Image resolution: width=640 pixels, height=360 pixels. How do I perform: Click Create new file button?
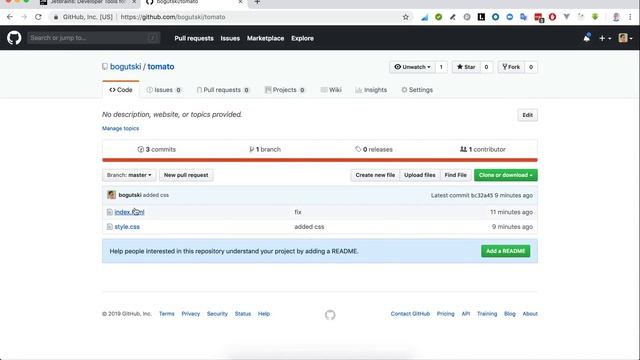375,175
